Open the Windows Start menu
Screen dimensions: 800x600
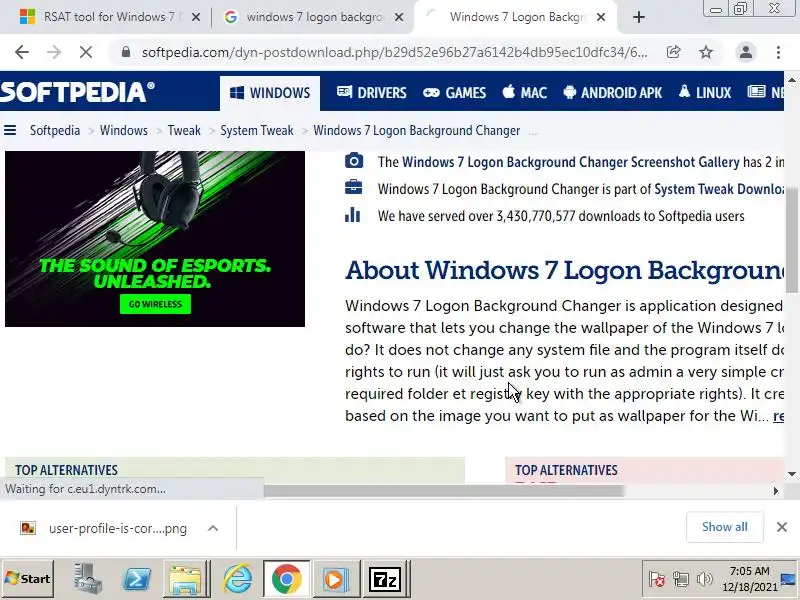[x=28, y=579]
